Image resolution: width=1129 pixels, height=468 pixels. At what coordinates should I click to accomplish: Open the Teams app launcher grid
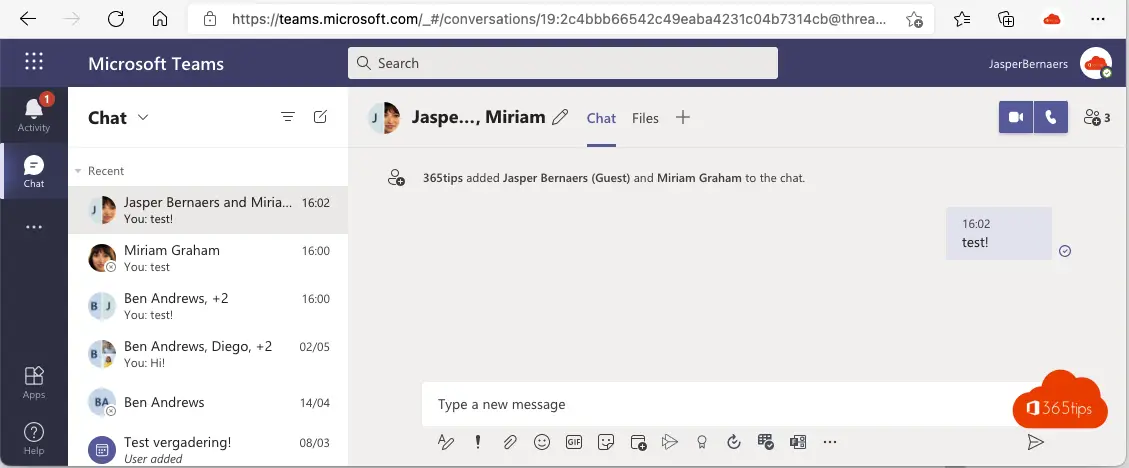(x=34, y=62)
